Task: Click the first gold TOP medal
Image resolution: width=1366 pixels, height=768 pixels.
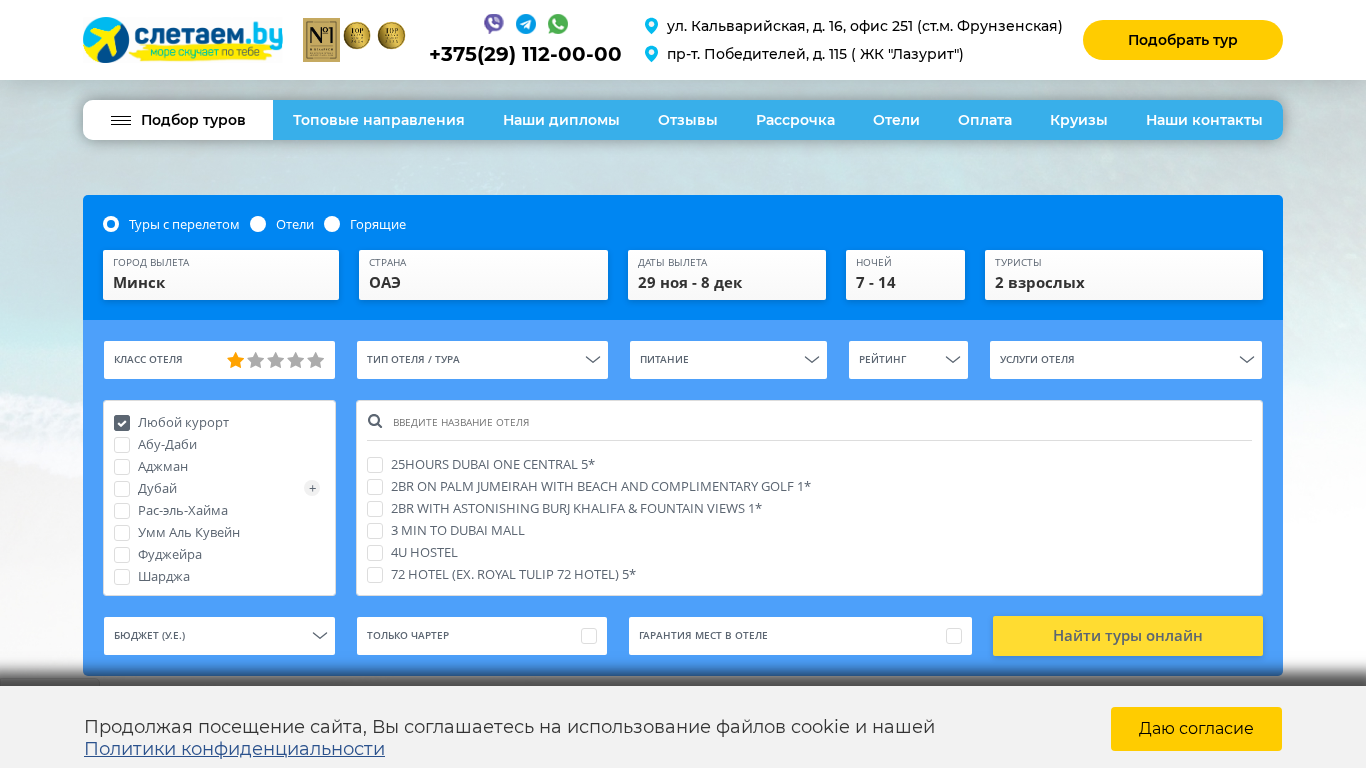Action: coord(357,36)
